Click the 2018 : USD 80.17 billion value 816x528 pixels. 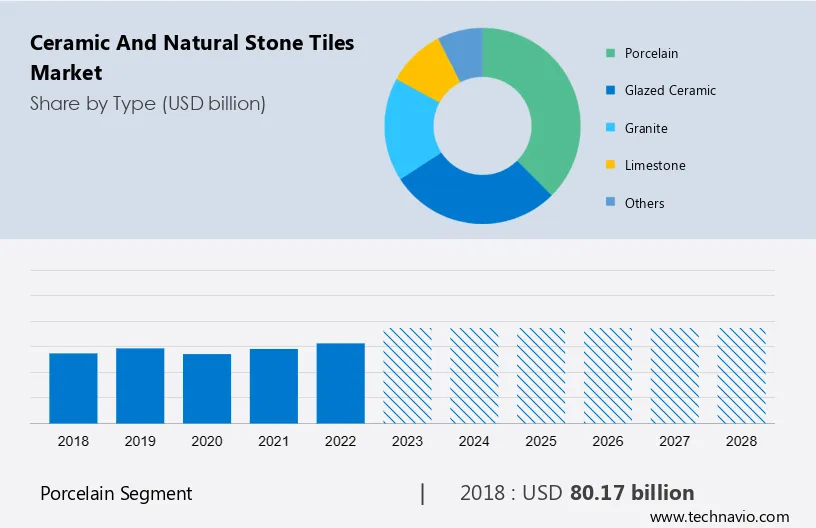coord(577,493)
